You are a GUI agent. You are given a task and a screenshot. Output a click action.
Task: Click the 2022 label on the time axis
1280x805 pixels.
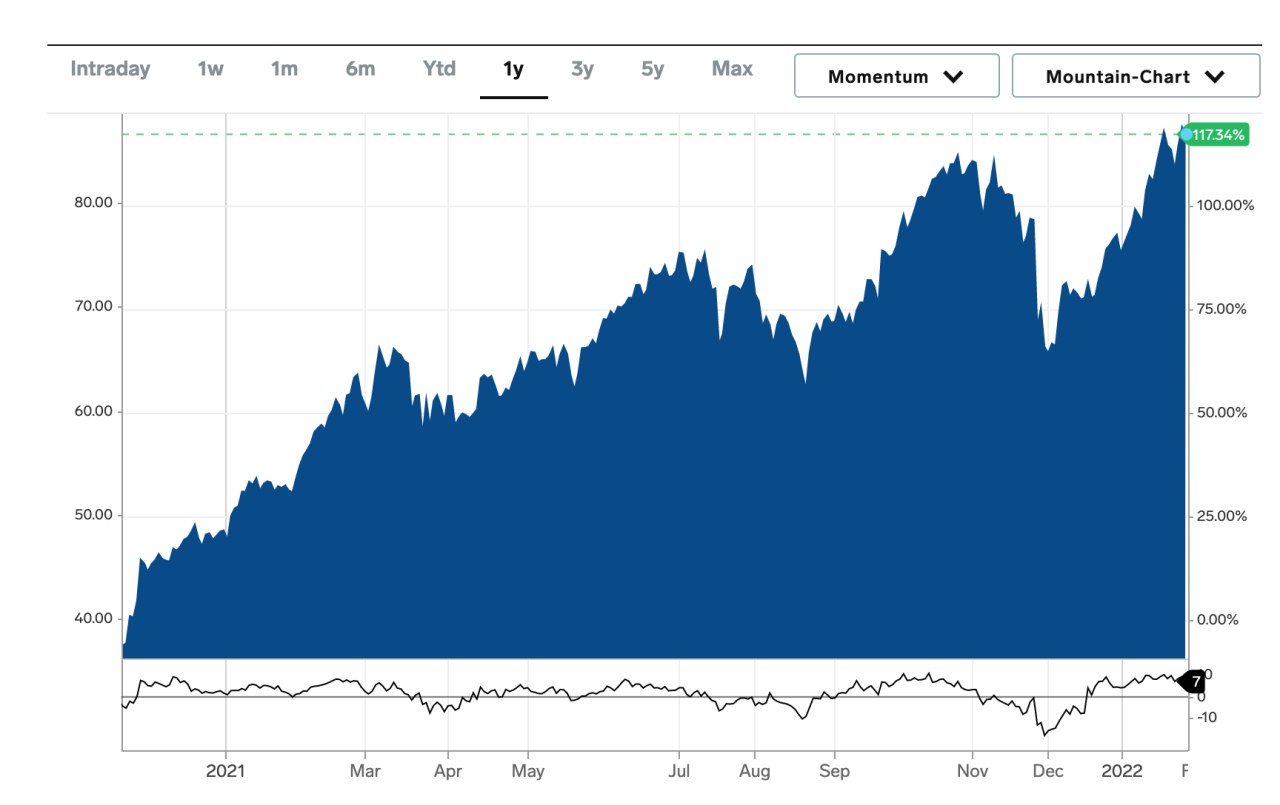coord(1121,771)
